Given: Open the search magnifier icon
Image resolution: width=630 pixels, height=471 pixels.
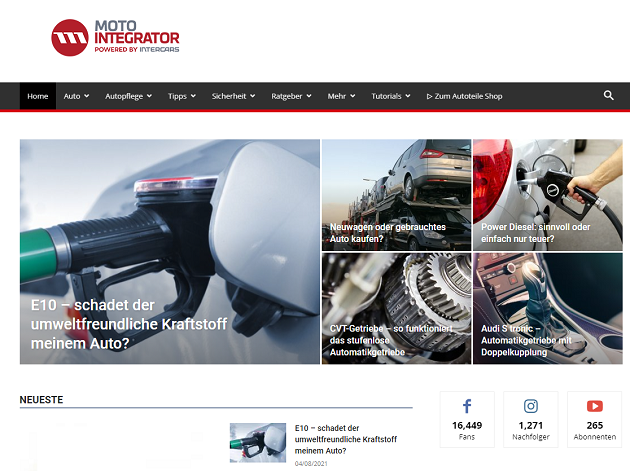Looking at the screenshot, I should click(x=609, y=96).
